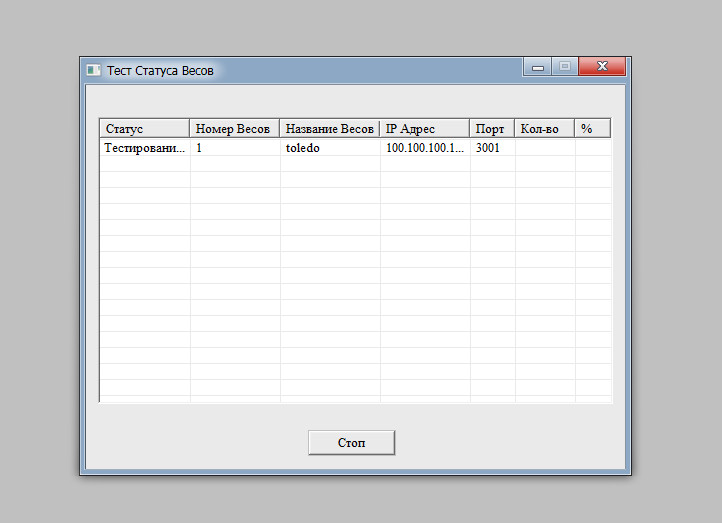Click the IP Адрес column header
Screen dimensions: 722x523
424,129
